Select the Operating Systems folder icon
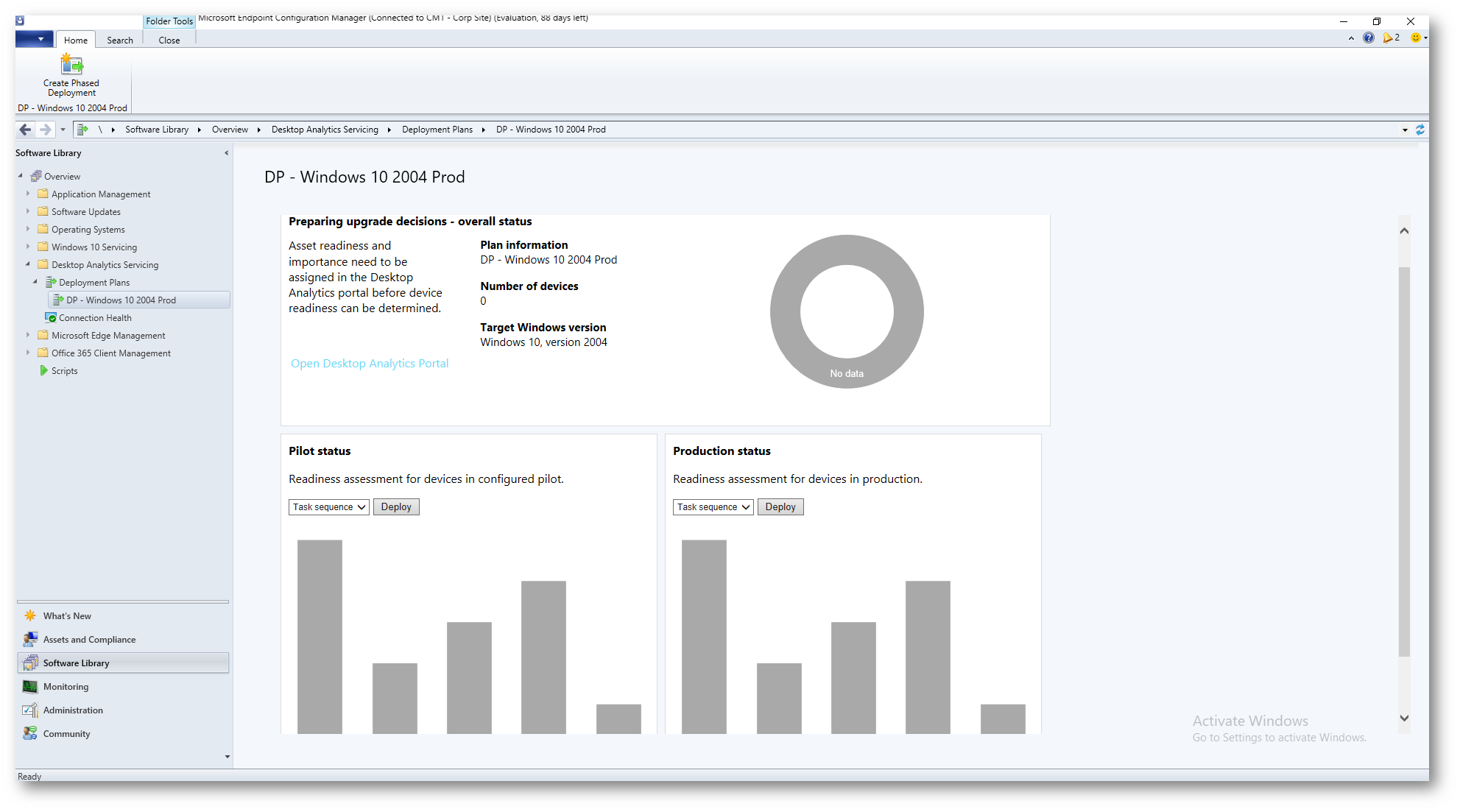Viewport: 1460px width, 812px height. click(43, 229)
